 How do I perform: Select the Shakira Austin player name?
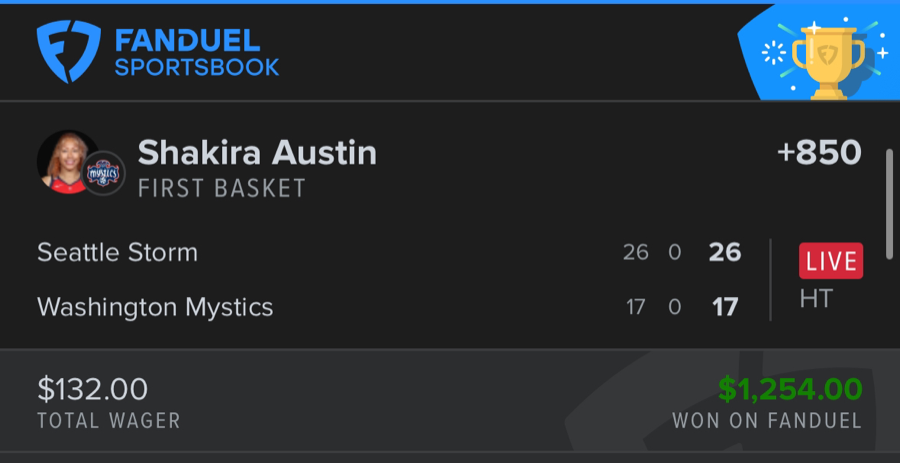257,153
